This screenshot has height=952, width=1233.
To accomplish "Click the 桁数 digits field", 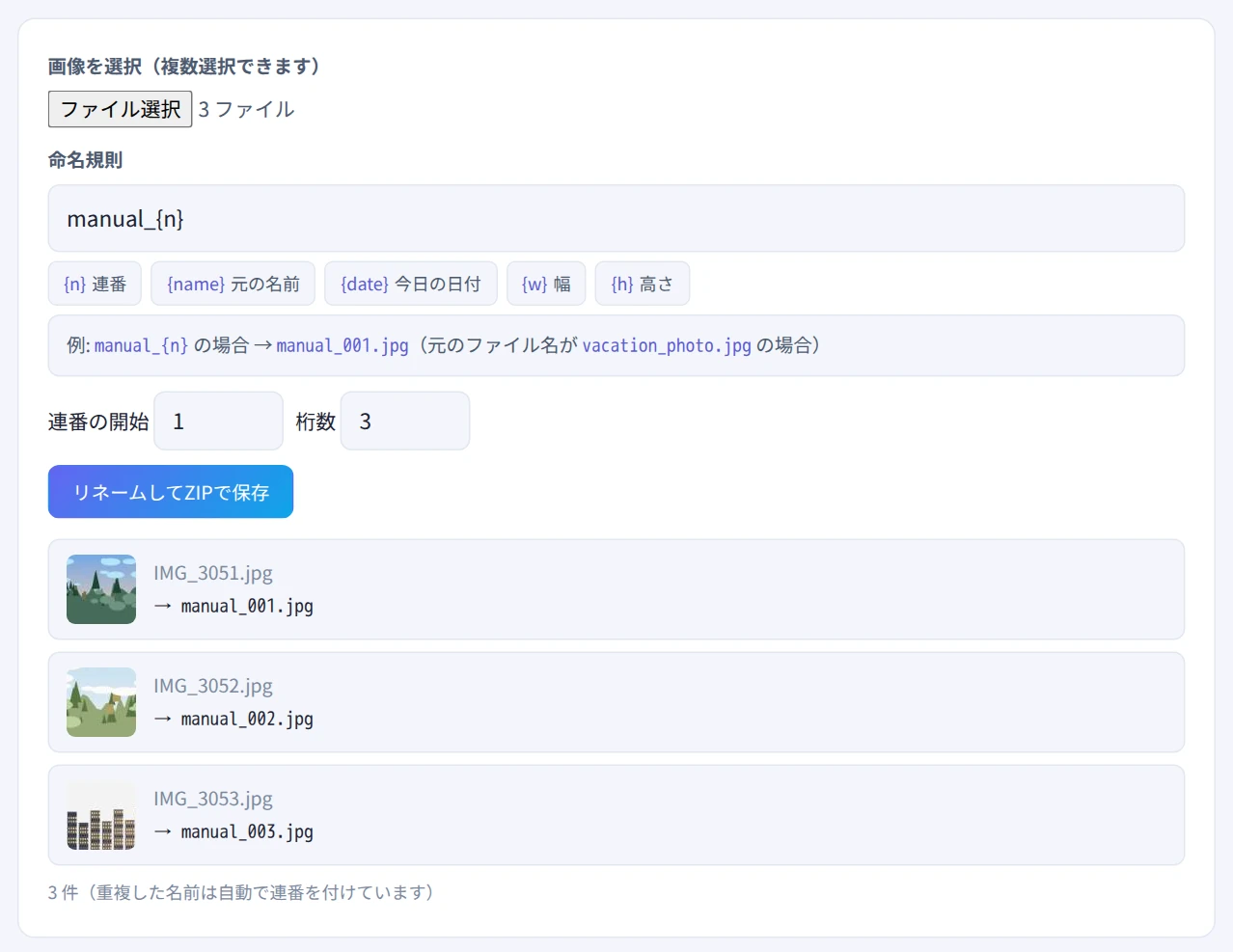I will 405,421.
